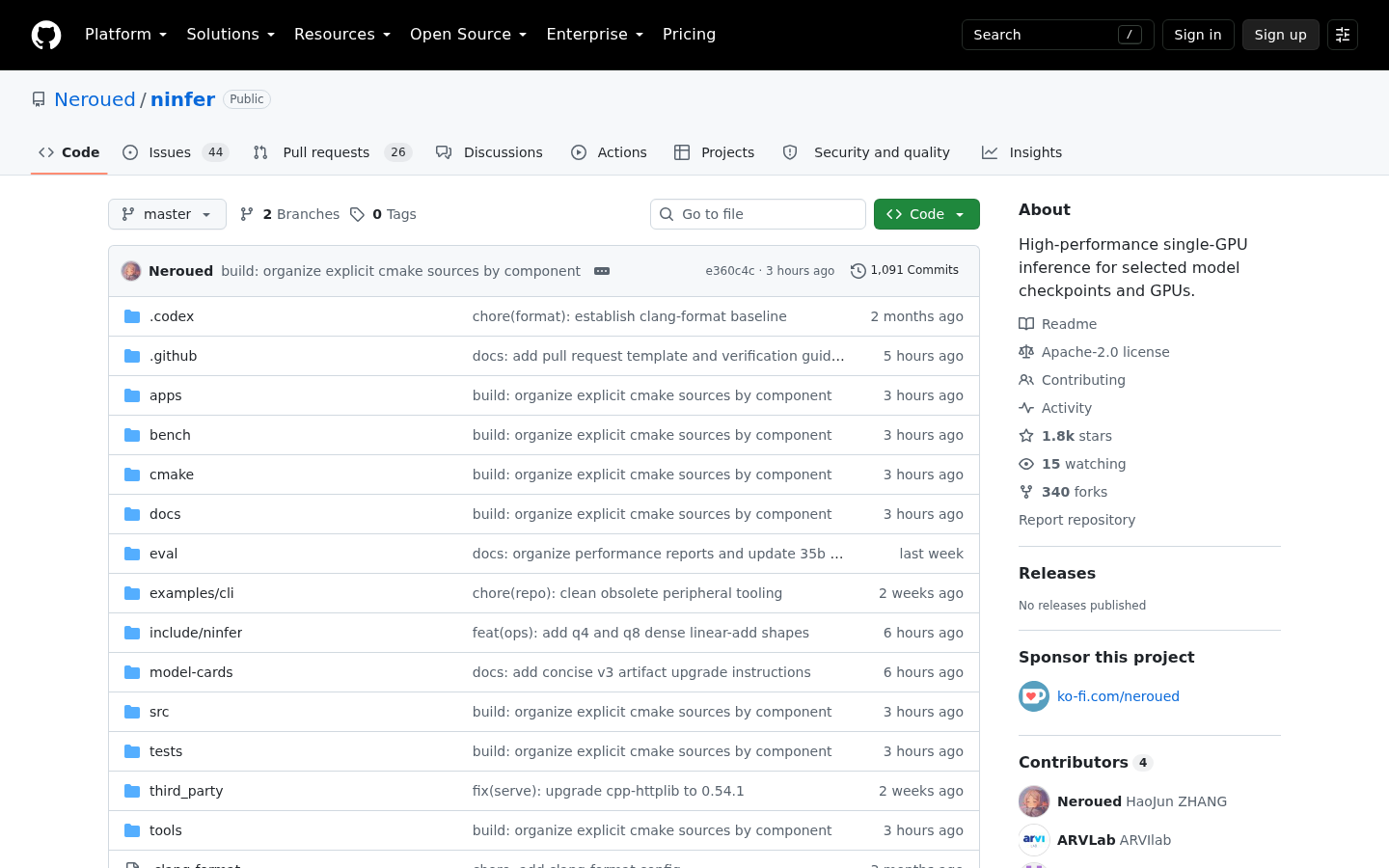Viewport: 1389px width, 868px height.
Task: View the 0 Tags link
Action: [x=383, y=214]
